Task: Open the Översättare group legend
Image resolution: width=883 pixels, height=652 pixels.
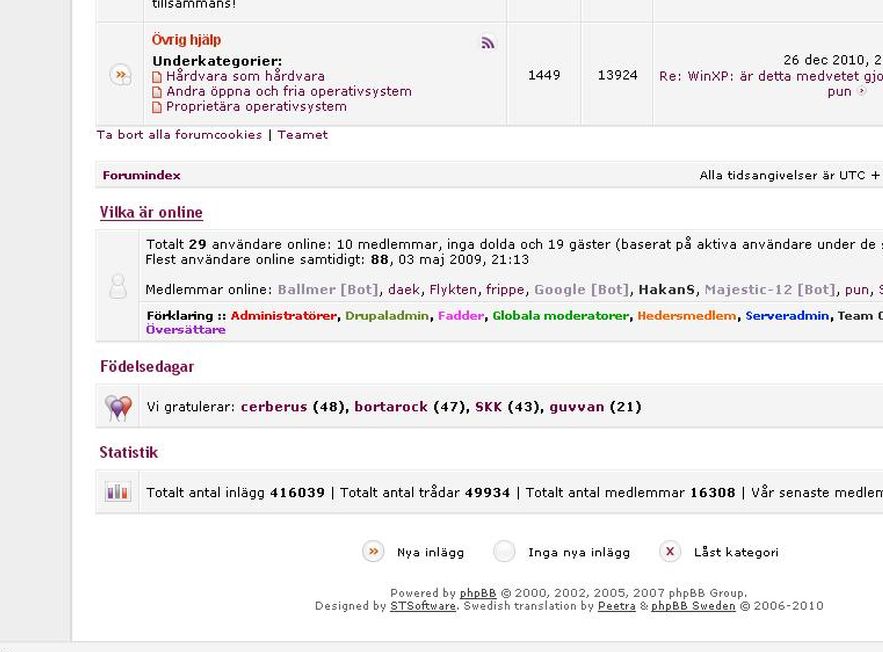Action: pyautogui.click(x=186, y=329)
